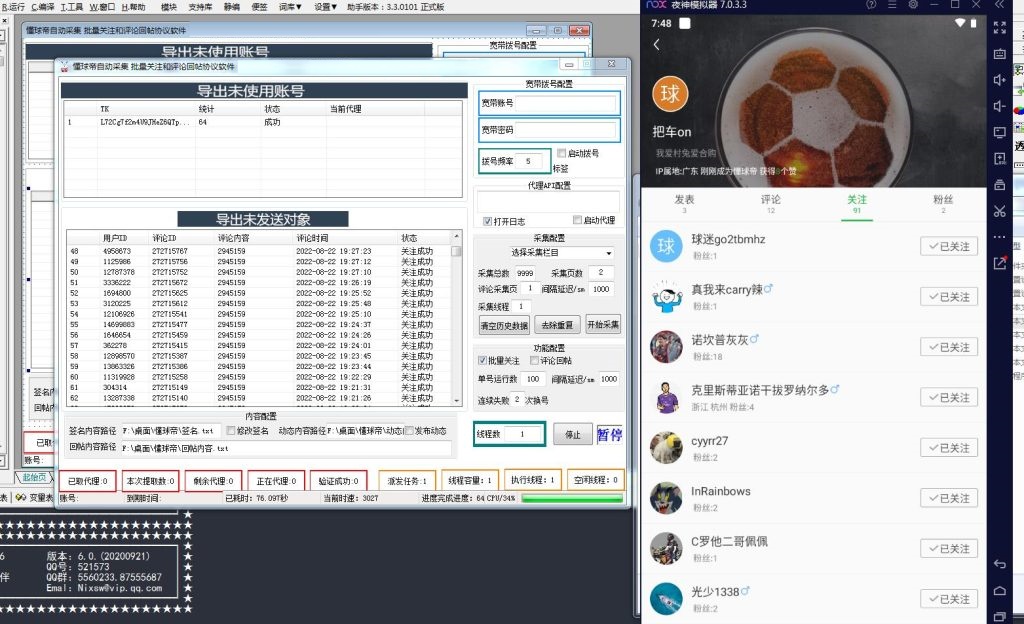Tap the back arrow on profile page
Screen dimensions: 1024x624
657,45
